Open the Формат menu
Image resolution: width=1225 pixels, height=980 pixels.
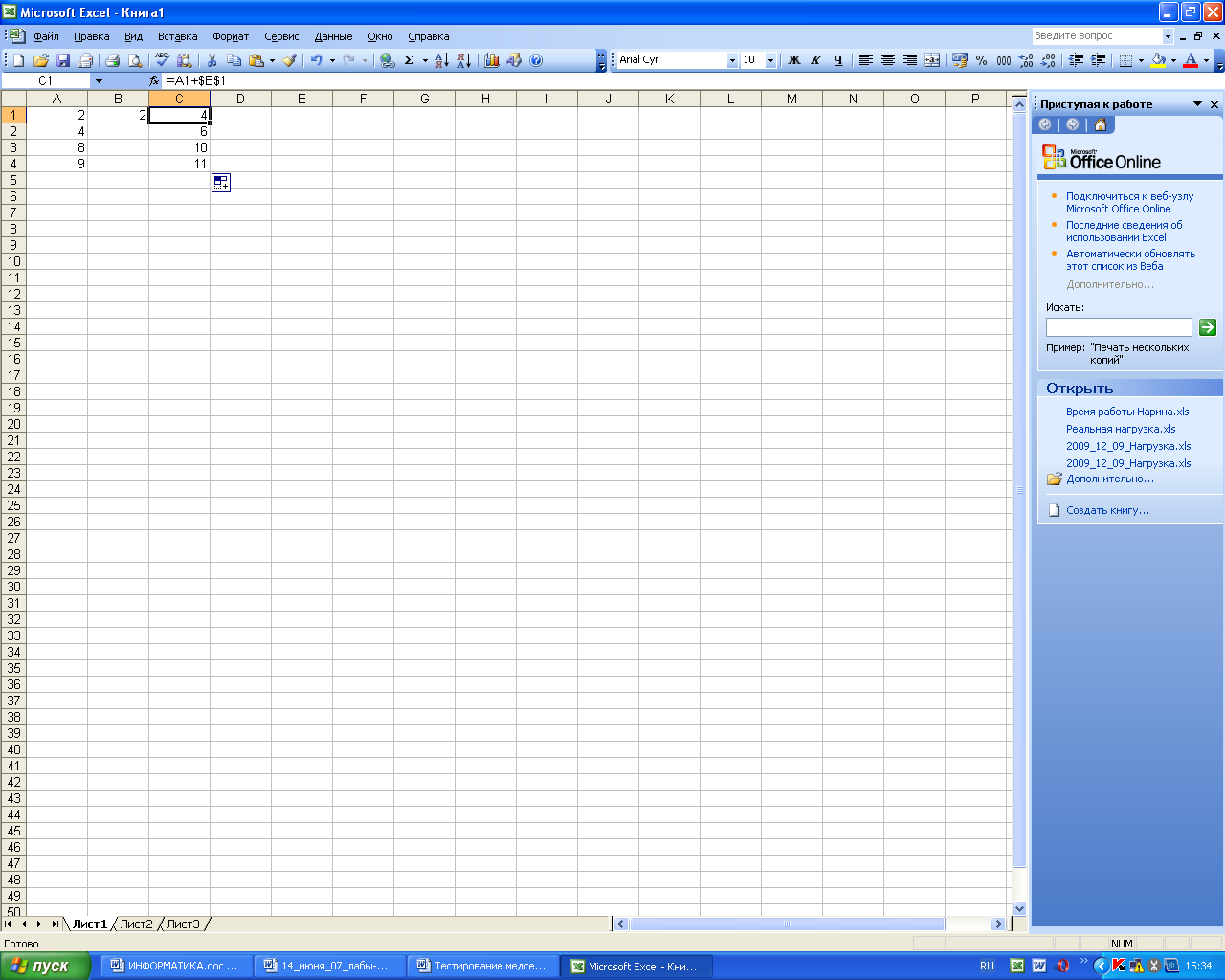231,36
